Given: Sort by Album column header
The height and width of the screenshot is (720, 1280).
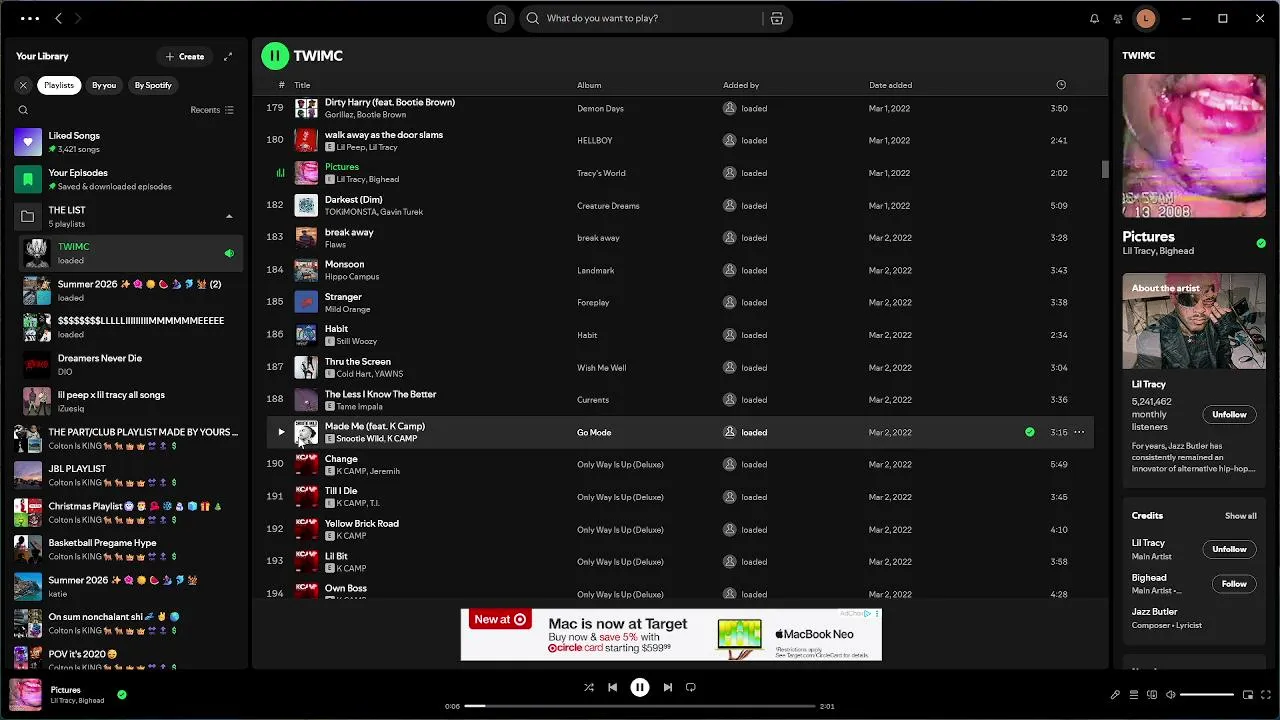Looking at the screenshot, I should [589, 85].
